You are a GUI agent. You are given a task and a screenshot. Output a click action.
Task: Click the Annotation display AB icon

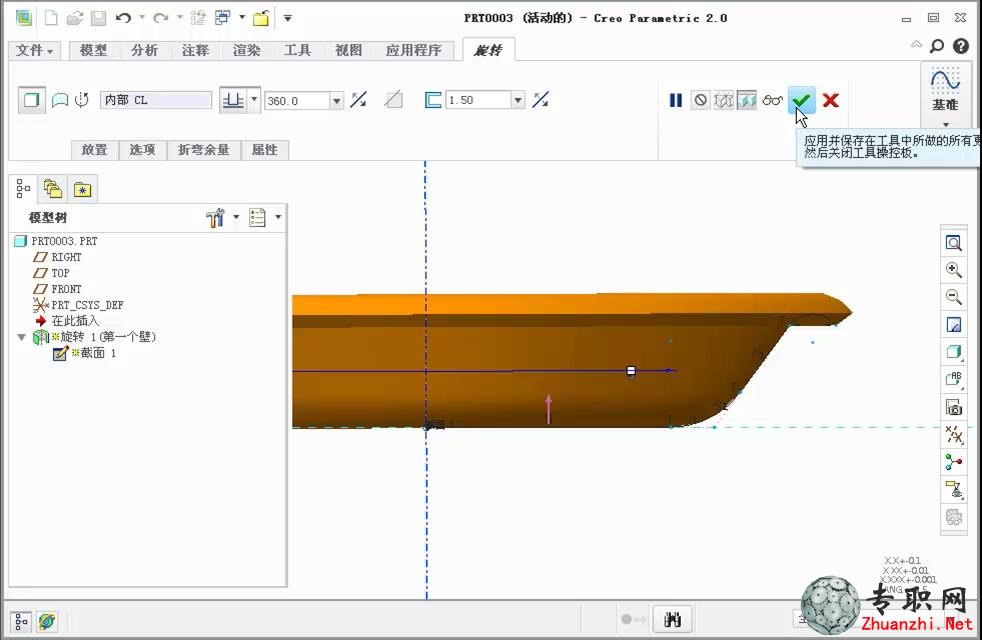[x=954, y=379]
